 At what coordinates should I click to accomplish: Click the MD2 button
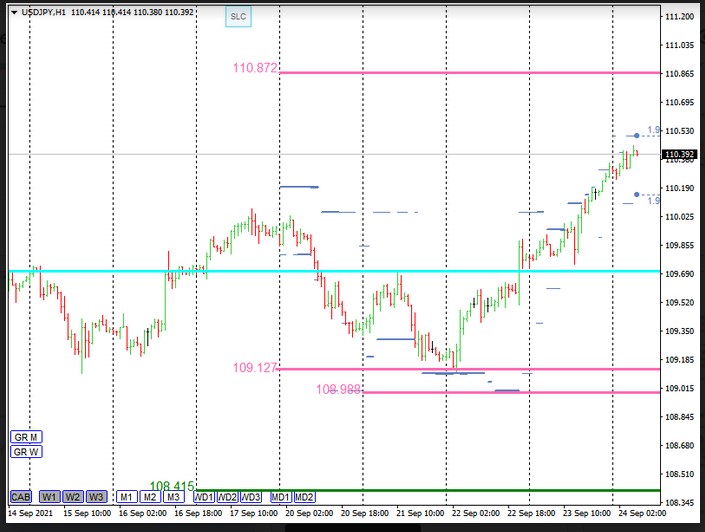click(x=305, y=497)
